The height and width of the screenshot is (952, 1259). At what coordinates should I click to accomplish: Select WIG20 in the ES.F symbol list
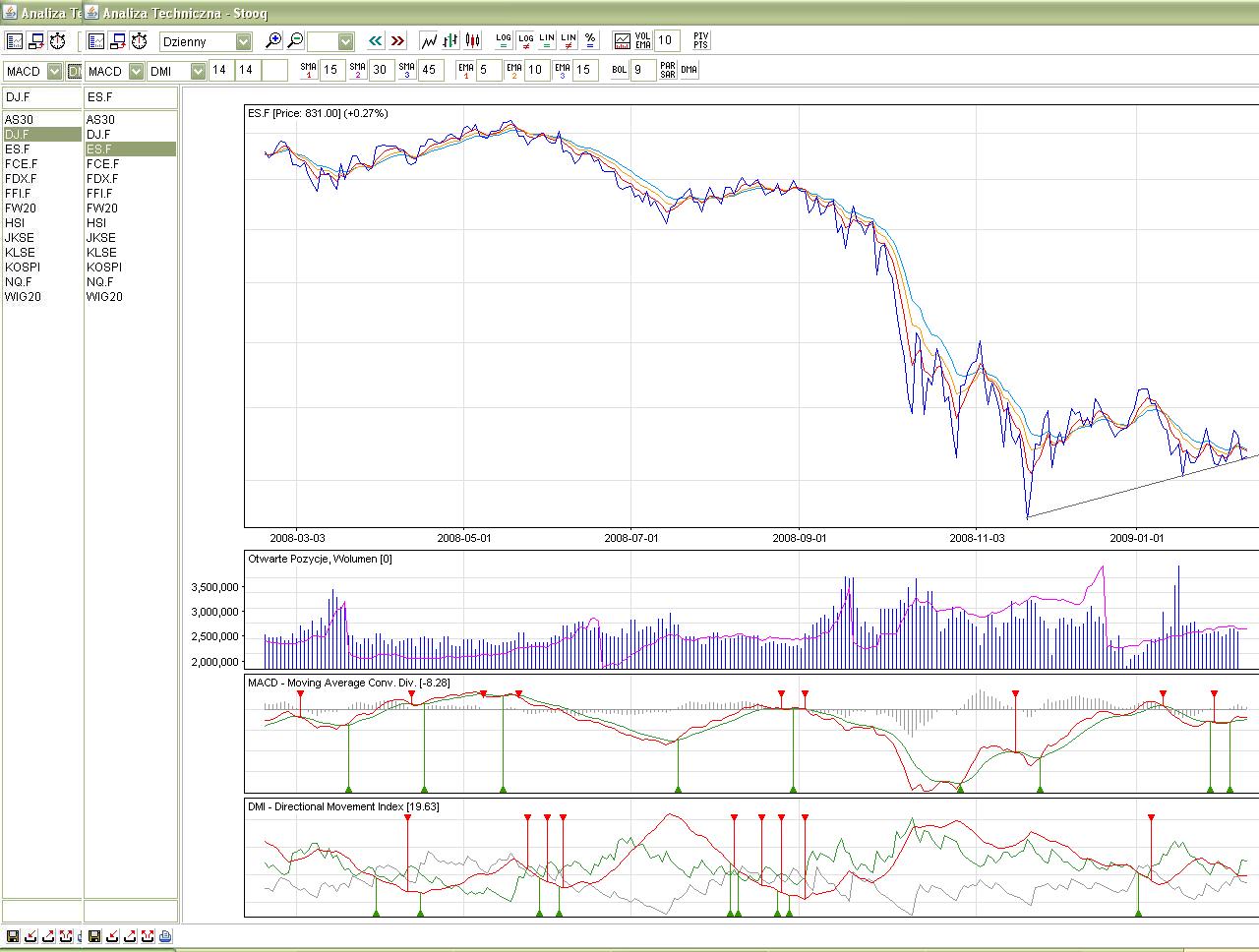tap(104, 297)
